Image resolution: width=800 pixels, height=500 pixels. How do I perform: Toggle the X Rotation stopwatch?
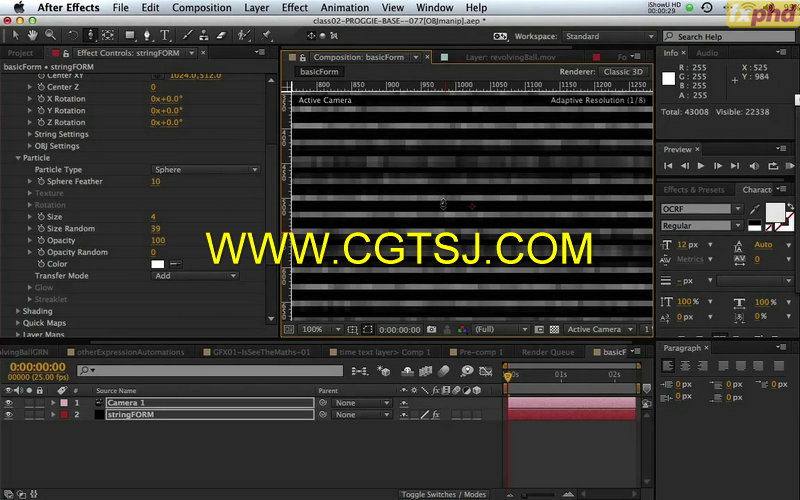click(41, 99)
